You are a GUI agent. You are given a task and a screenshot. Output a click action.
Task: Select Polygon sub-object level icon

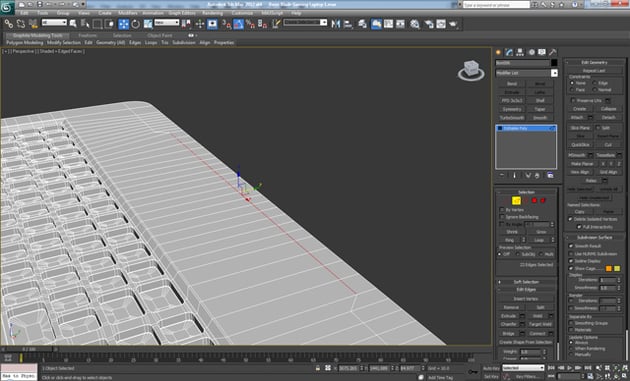click(x=534, y=200)
